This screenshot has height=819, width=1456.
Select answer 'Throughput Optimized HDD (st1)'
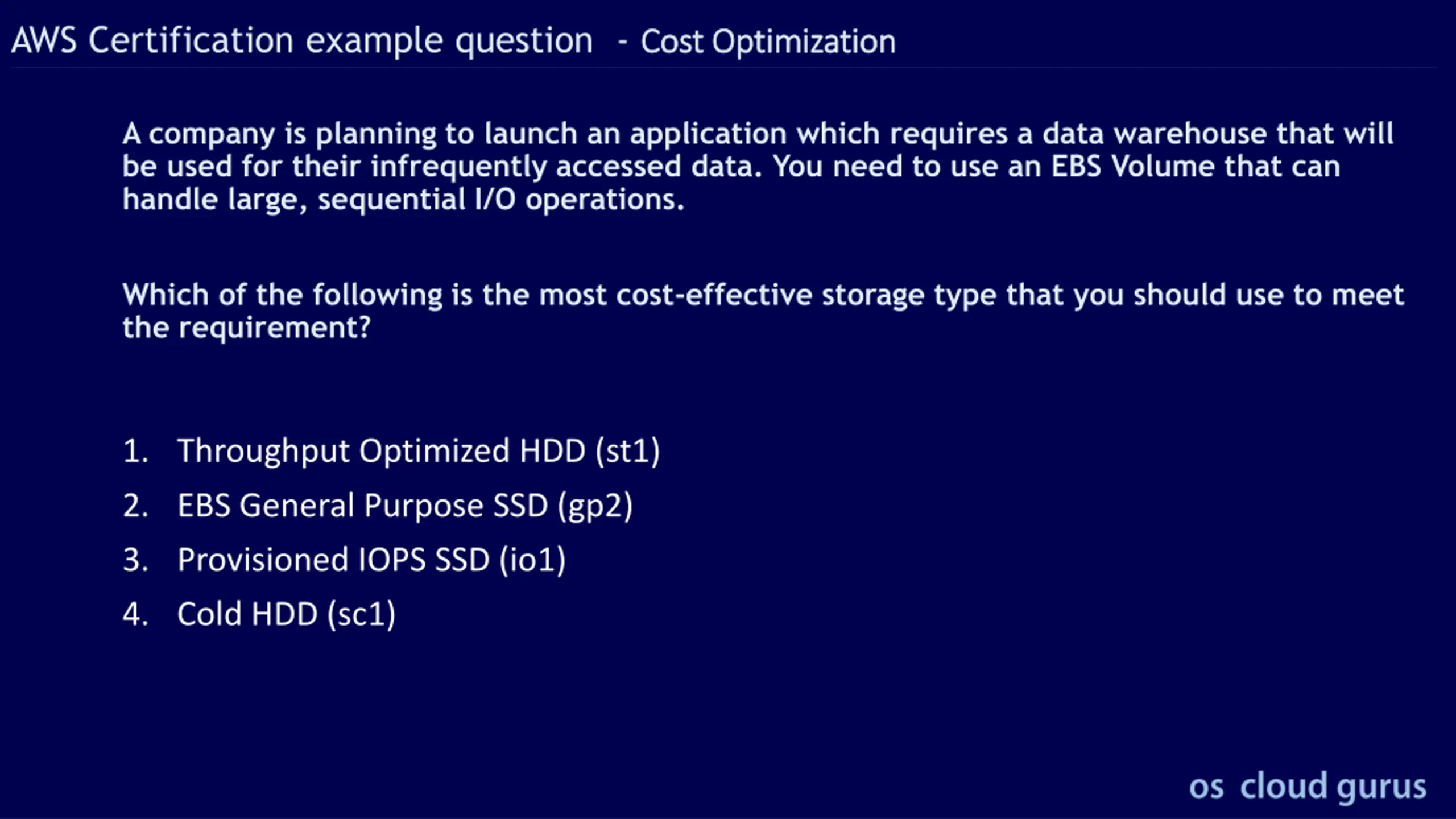[419, 452]
